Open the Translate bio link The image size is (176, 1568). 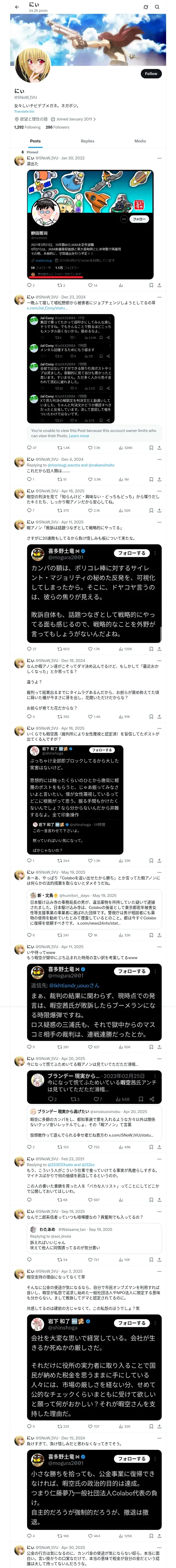click(24, 111)
